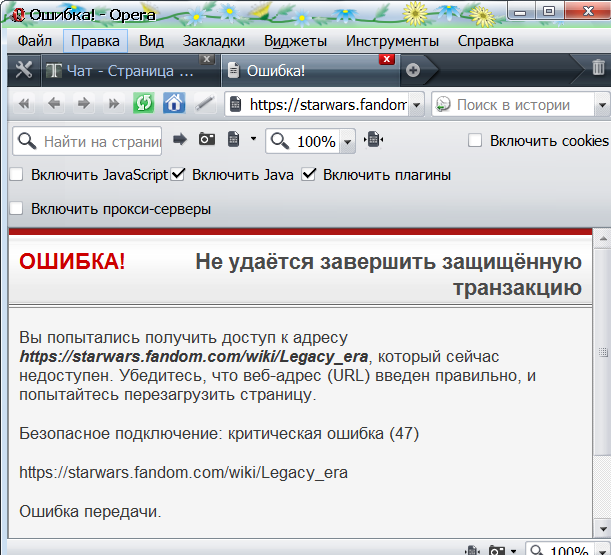Screen dimensions: 611x555
Task: Open the toolbar zoom 100% dropdown arrow
Action: [x=347, y=141]
